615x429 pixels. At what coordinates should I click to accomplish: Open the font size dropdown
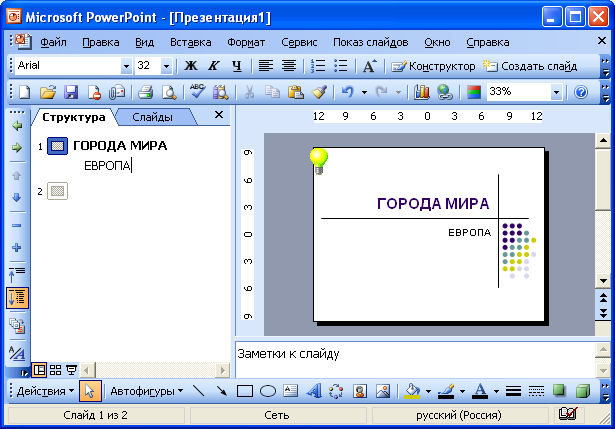click(166, 66)
